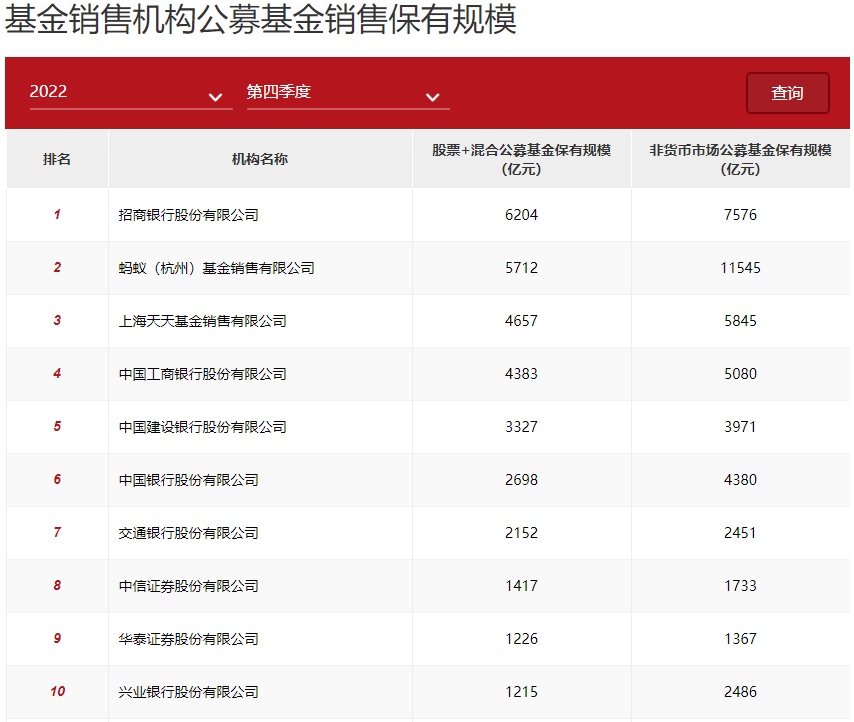854x722 pixels.
Task: Open the 2022 year dropdown
Action: point(131,93)
